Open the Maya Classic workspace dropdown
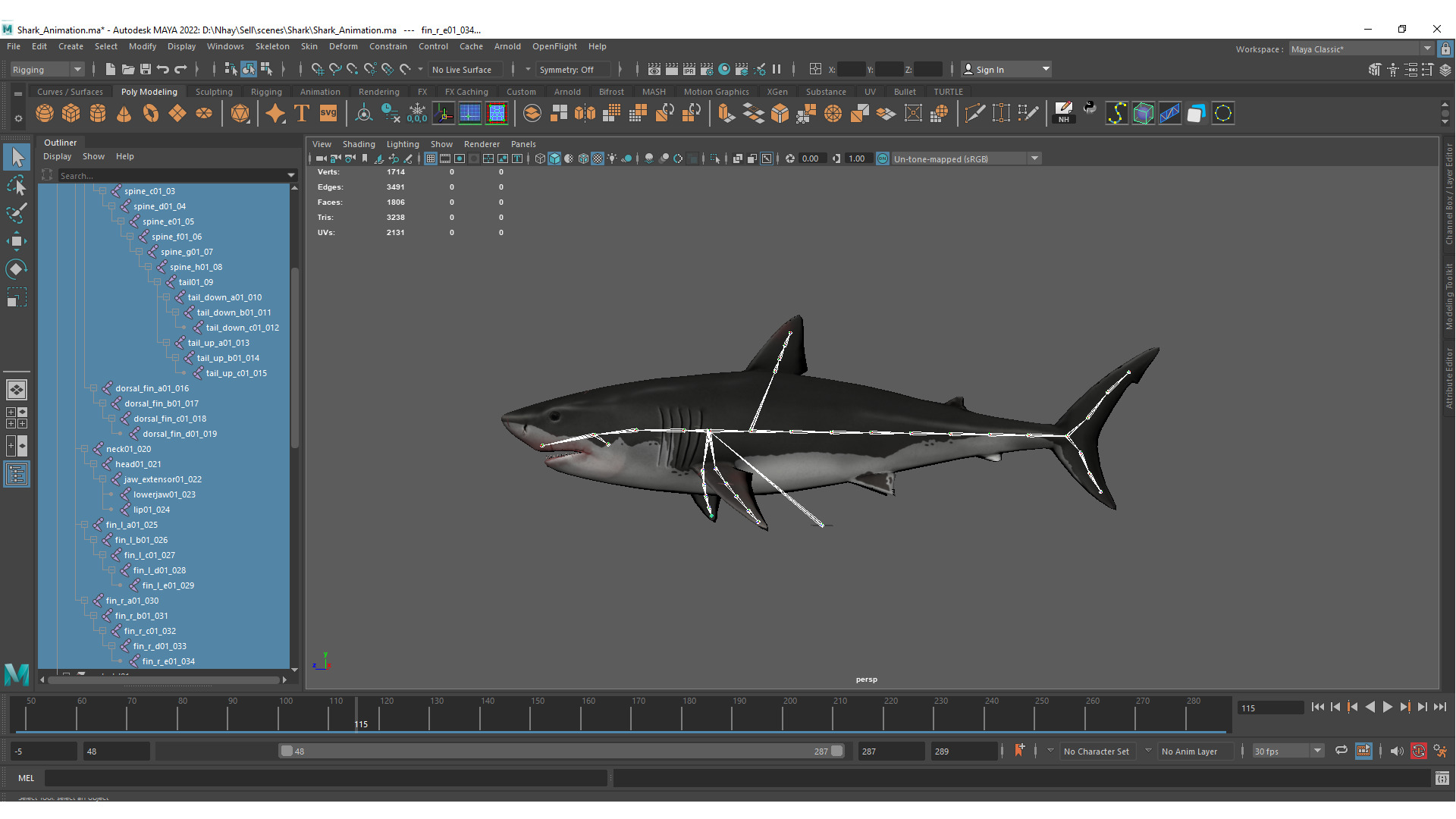 click(1361, 49)
